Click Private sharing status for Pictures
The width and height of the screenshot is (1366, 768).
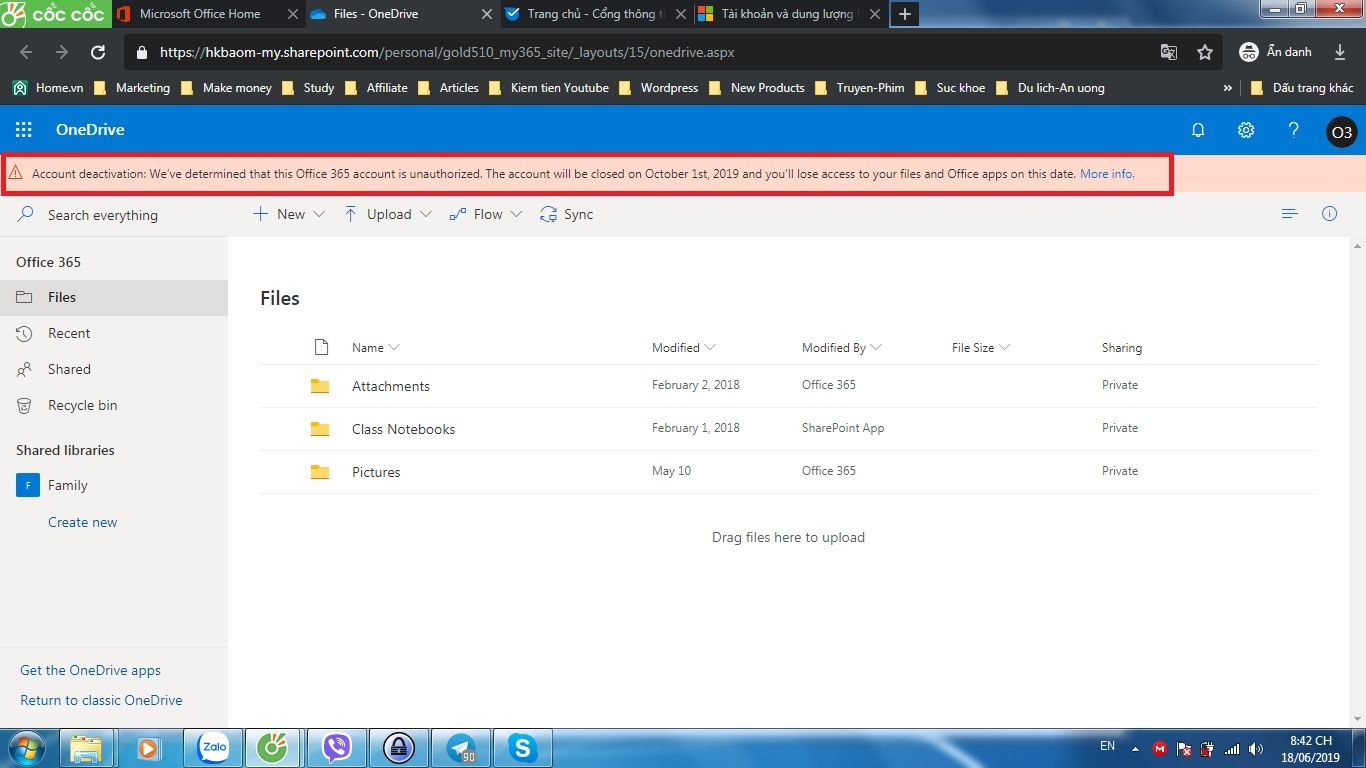[x=1120, y=471]
